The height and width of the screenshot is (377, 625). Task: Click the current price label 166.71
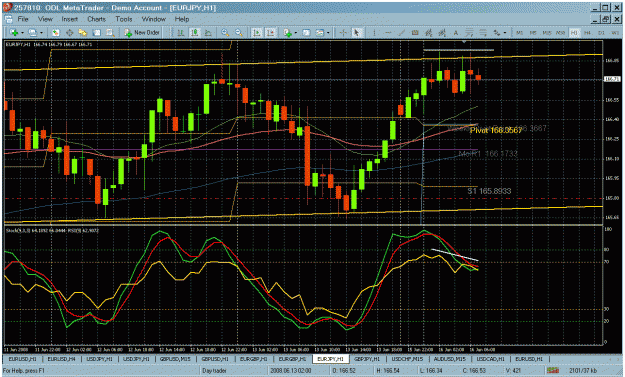coord(612,79)
